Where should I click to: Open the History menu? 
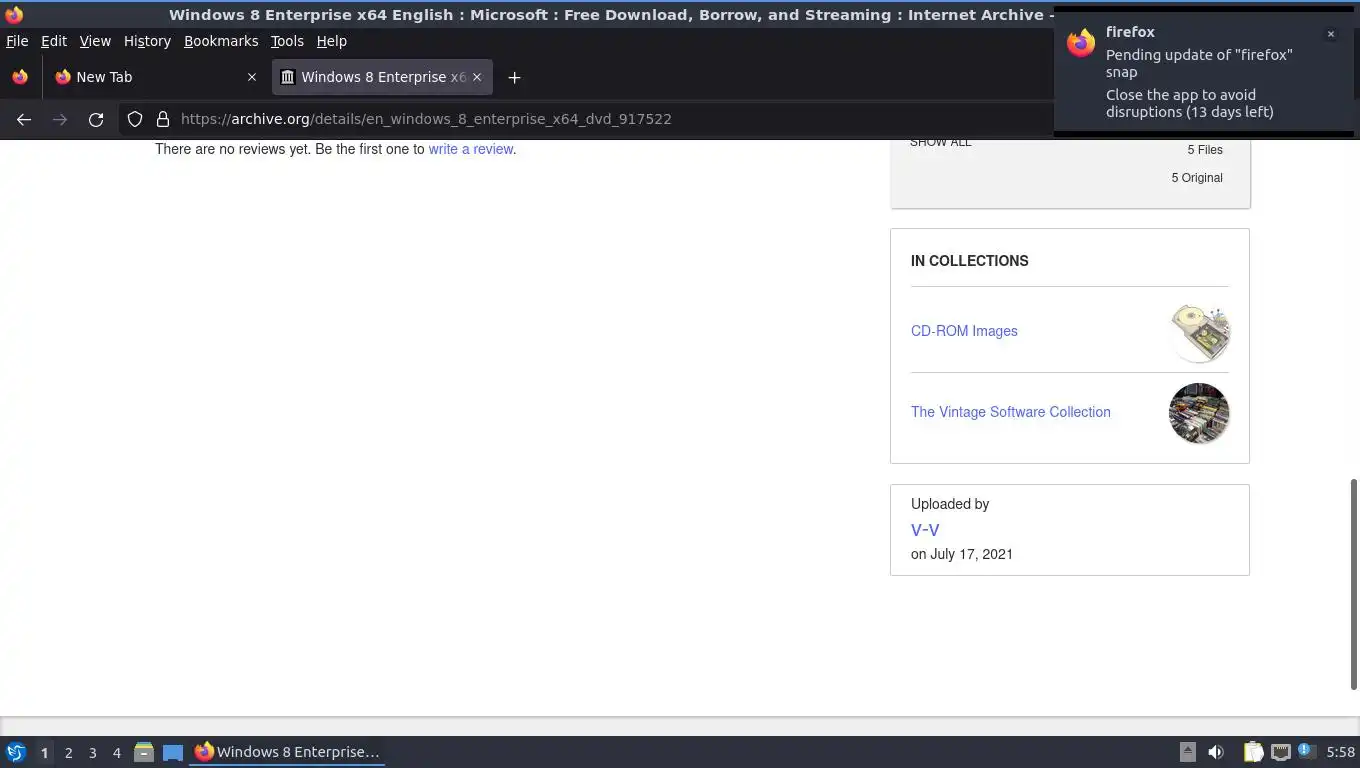tap(147, 41)
